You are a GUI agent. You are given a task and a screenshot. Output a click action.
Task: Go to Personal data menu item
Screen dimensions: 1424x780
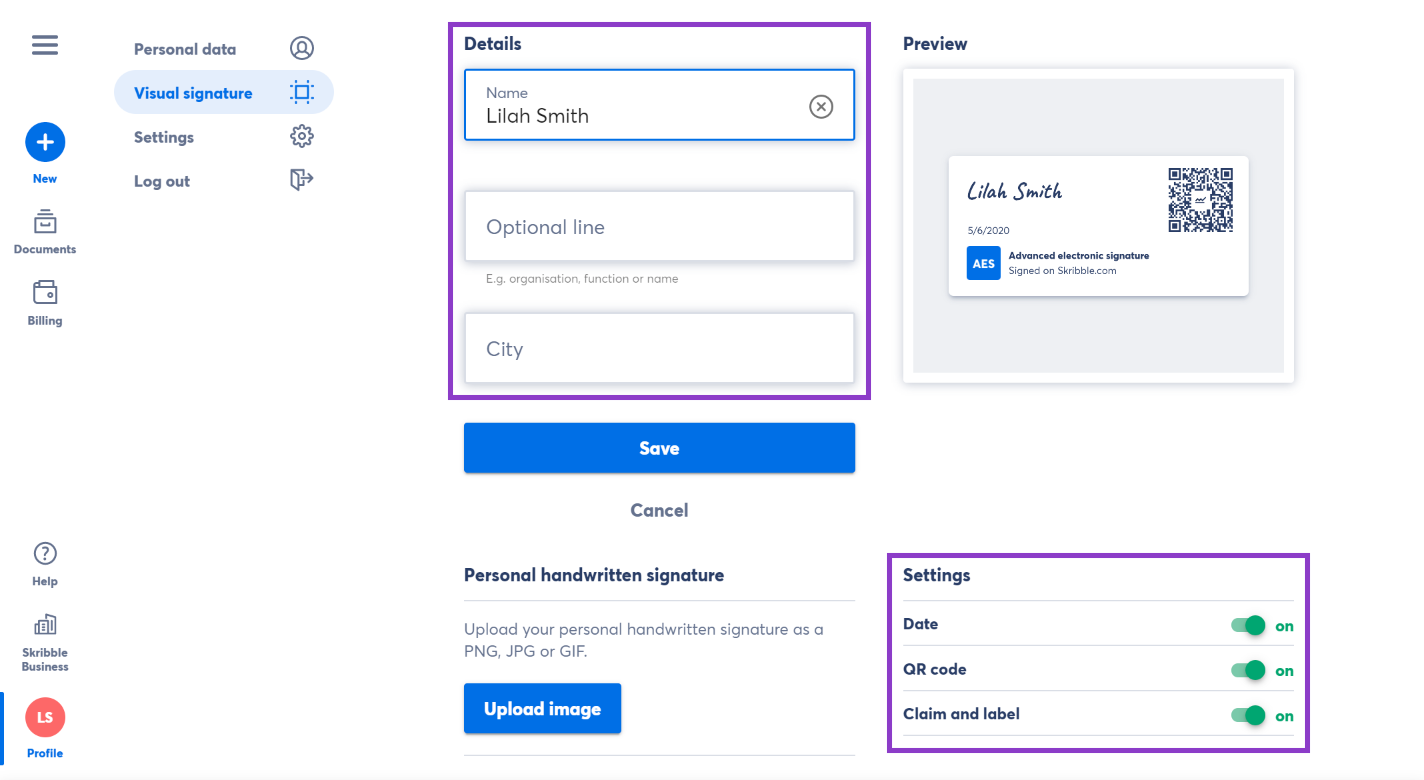point(185,49)
